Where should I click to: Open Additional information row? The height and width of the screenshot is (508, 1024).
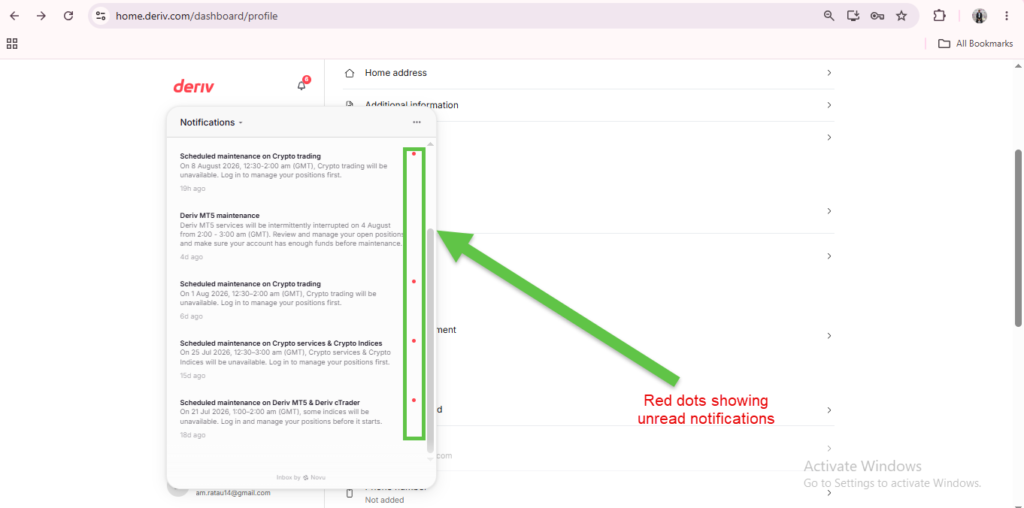(588, 105)
